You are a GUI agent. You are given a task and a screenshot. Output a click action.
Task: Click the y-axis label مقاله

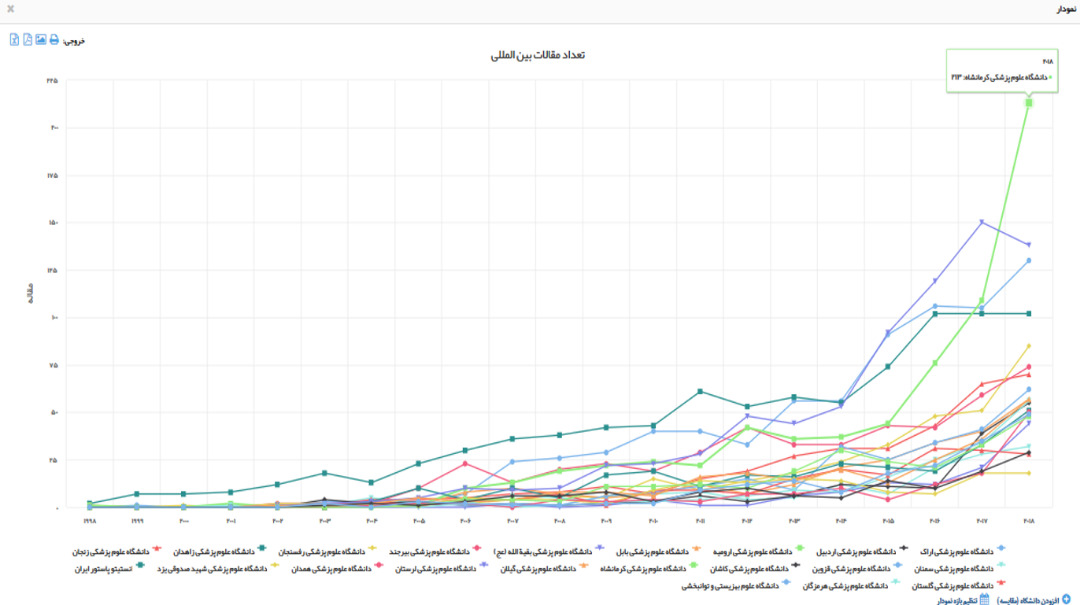(x=30, y=294)
